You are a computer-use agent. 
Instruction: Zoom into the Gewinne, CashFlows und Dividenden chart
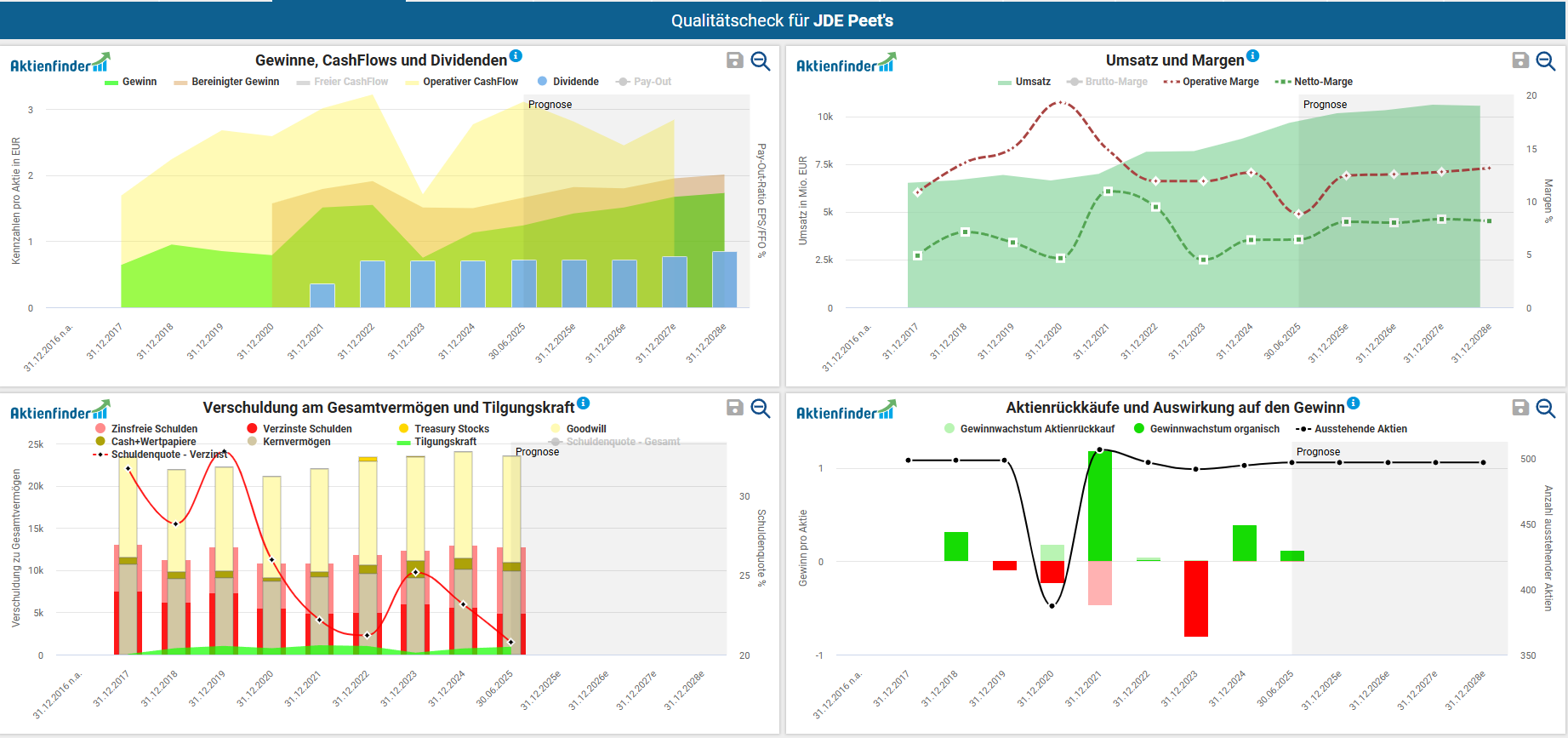(x=761, y=61)
